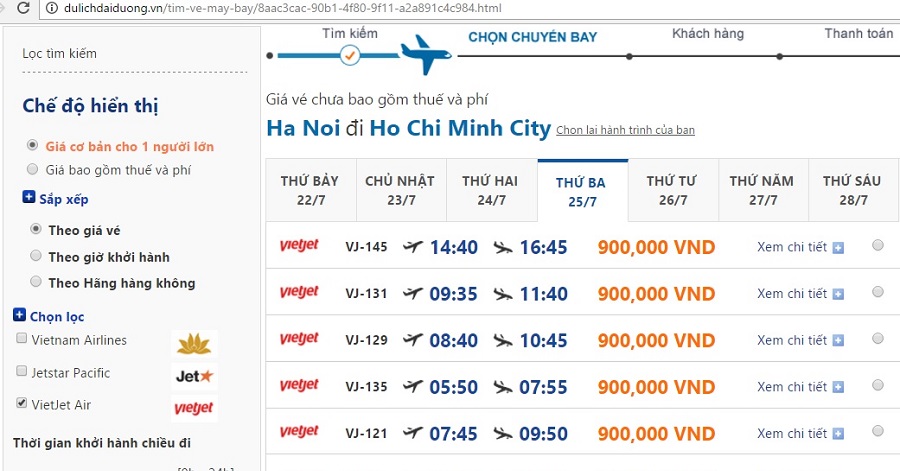Select flight VJ-131 radio button
This screenshot has width=900, height=471.
[878, 291]
